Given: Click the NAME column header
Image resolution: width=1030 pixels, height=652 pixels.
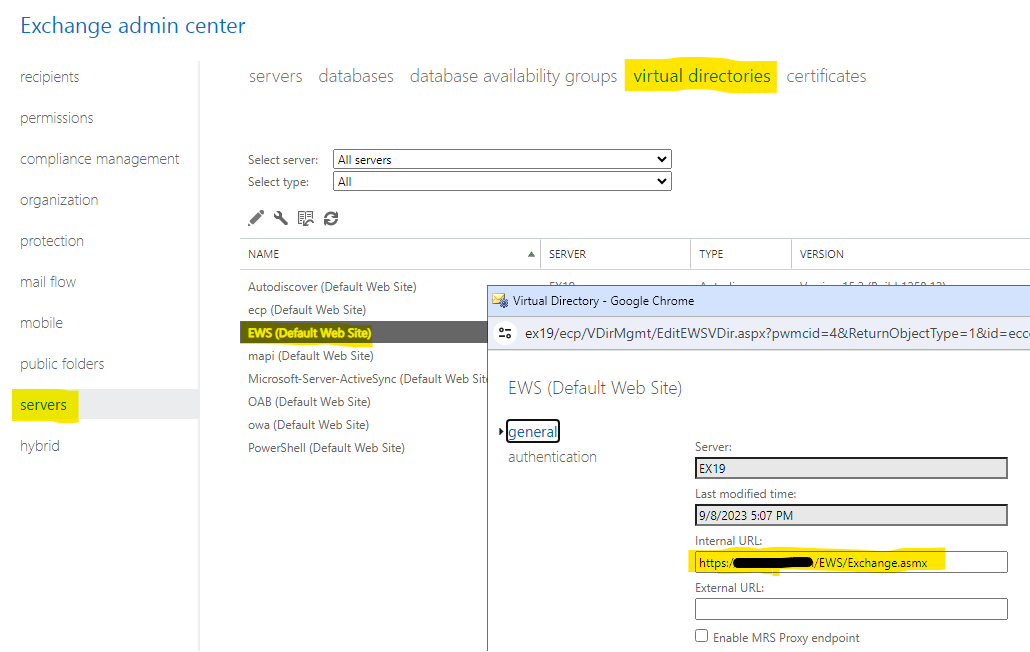Looking at the screenshot, I should point(263,254).
